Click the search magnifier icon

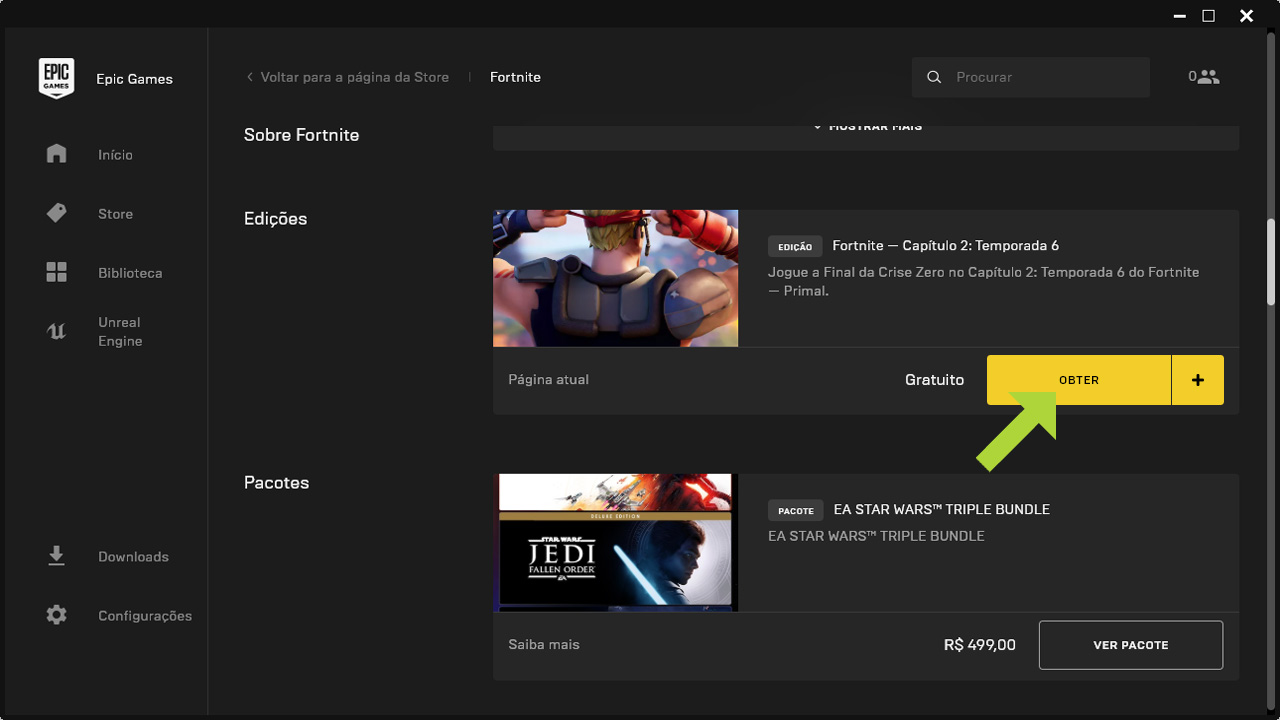pyautogui.click(x=934, y=77)
